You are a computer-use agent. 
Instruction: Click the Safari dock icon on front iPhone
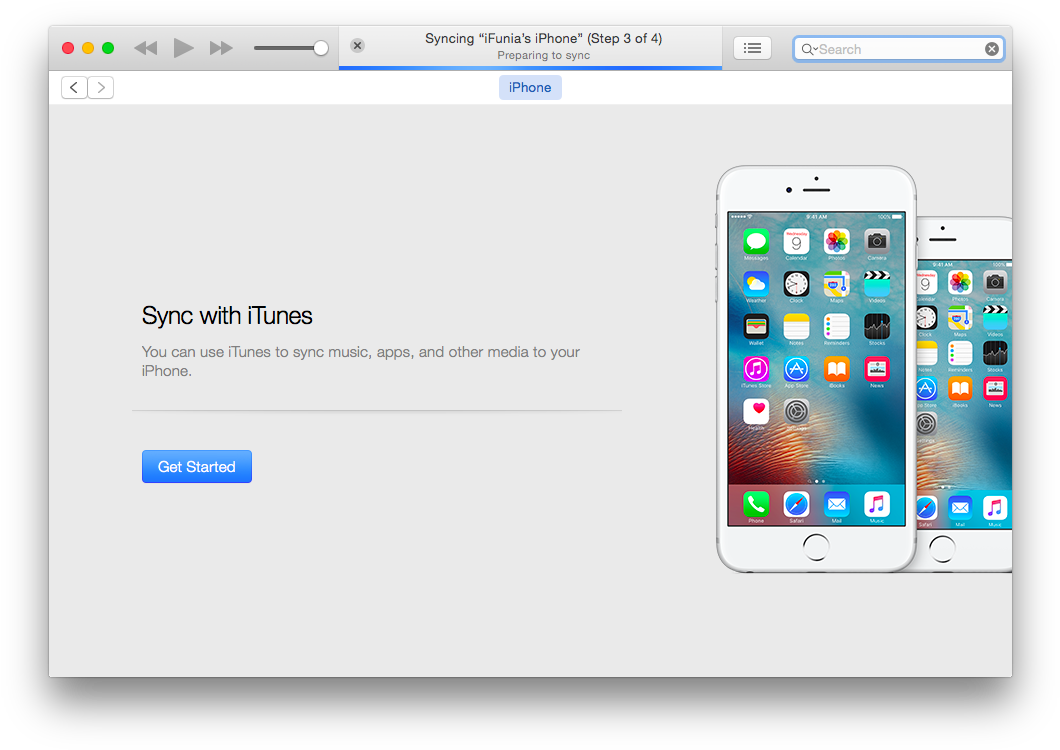(x=796, y=504)
